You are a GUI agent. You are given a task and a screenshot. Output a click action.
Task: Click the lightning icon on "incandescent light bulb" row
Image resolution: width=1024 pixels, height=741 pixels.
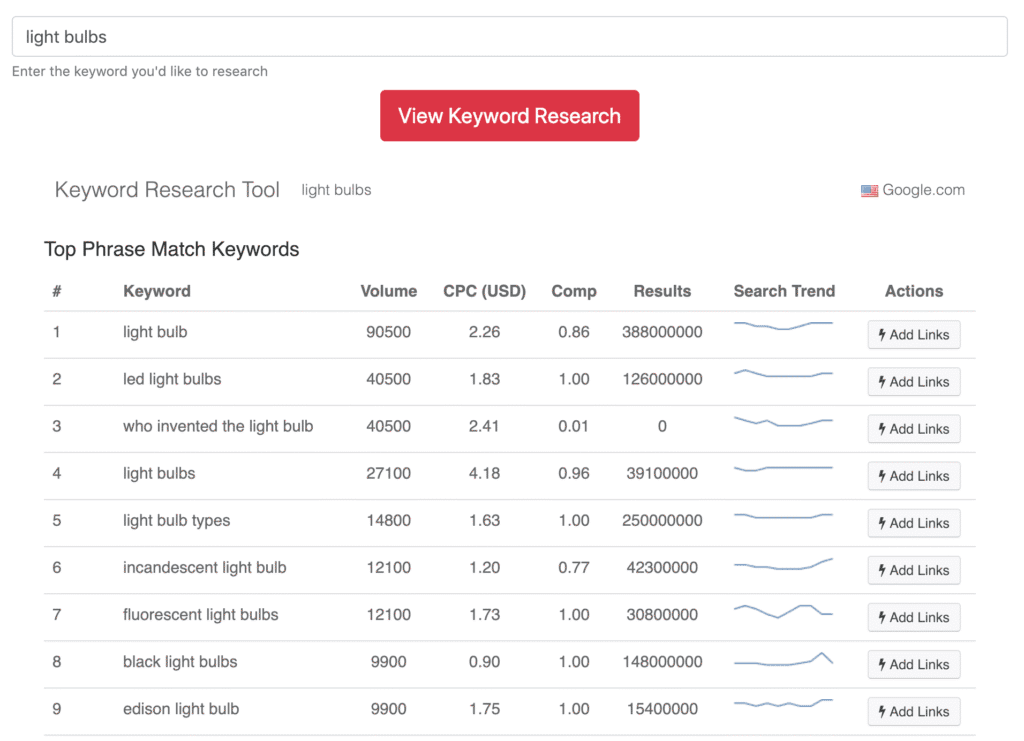tap(884, 570)
